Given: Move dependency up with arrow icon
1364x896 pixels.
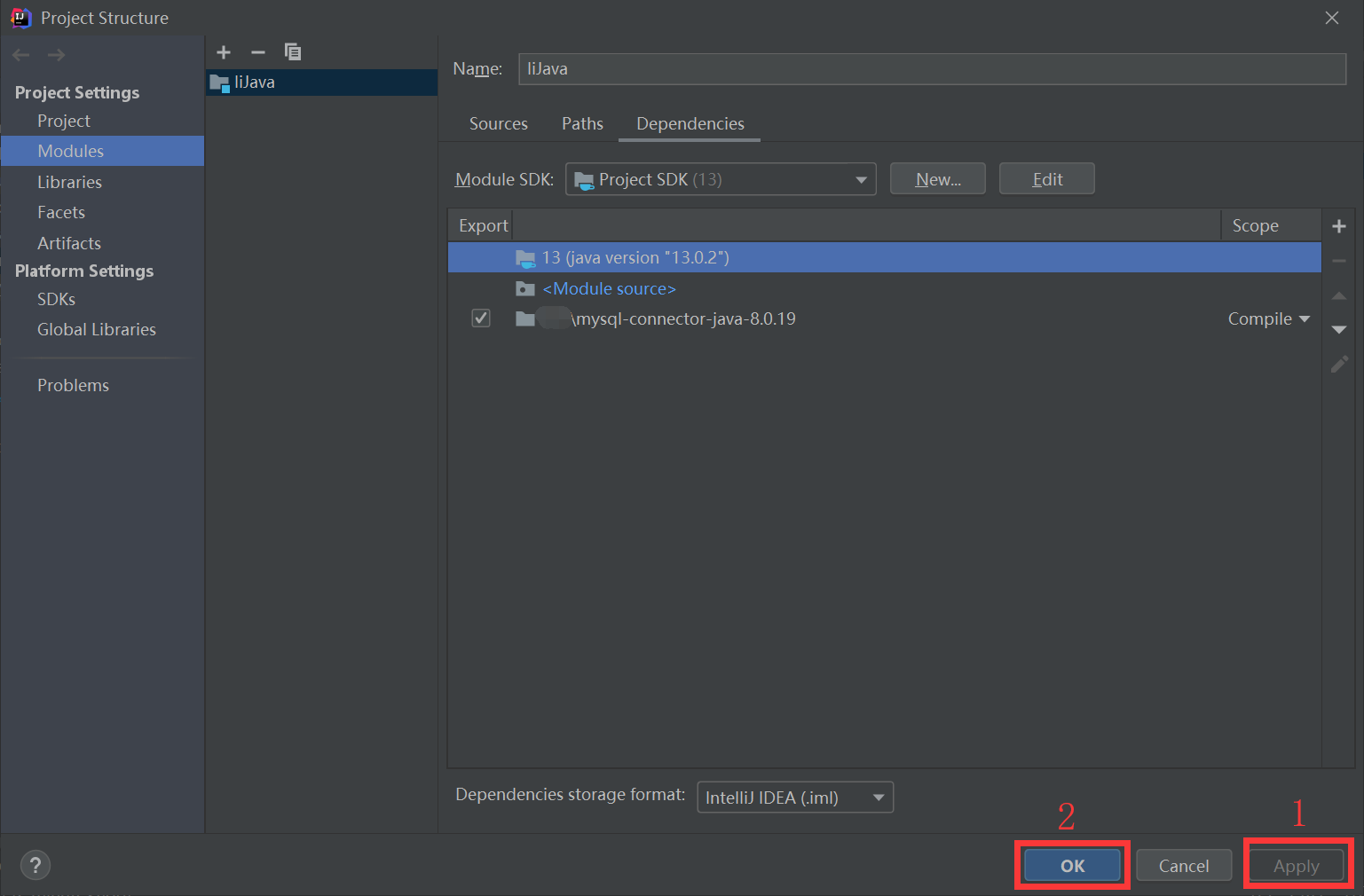Looking at the screenshot, I should coord(1339,295).
